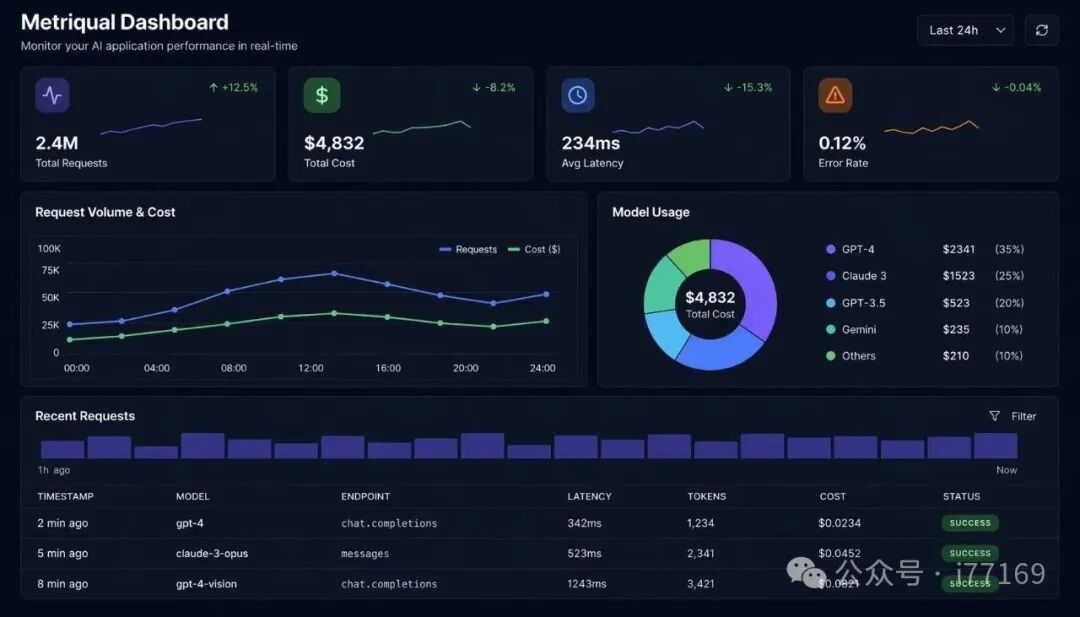Sort by the TIMESTAMP column header
The image size is (1080, 617).
(x=65, y=496)
